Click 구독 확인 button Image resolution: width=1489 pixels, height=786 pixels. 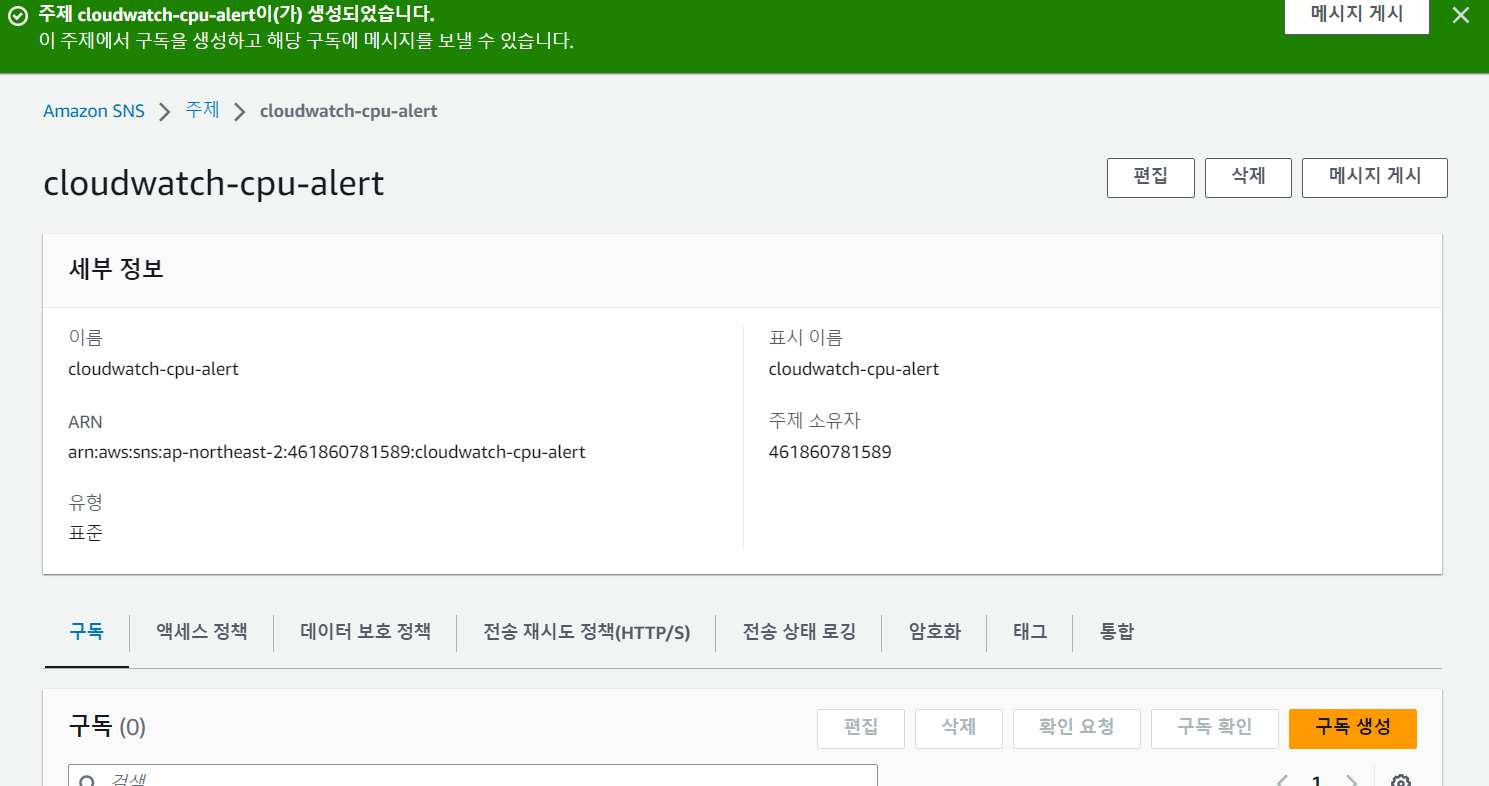pyautogui.click(x=1214, y=728)
